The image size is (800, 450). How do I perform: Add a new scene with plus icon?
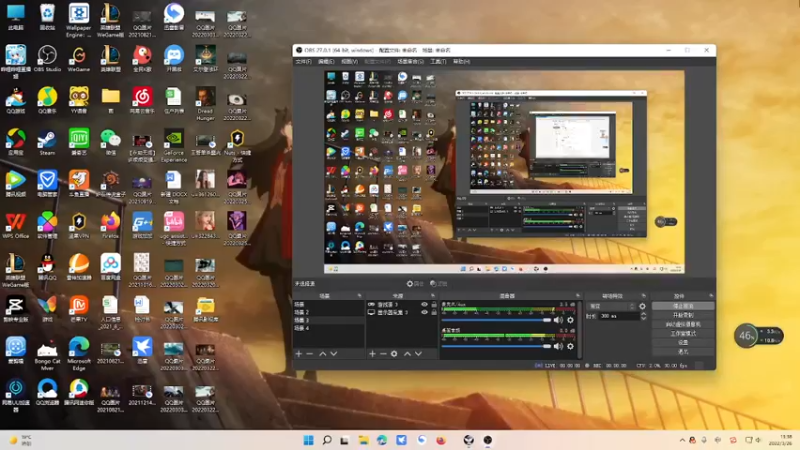[x=297, y=353]
